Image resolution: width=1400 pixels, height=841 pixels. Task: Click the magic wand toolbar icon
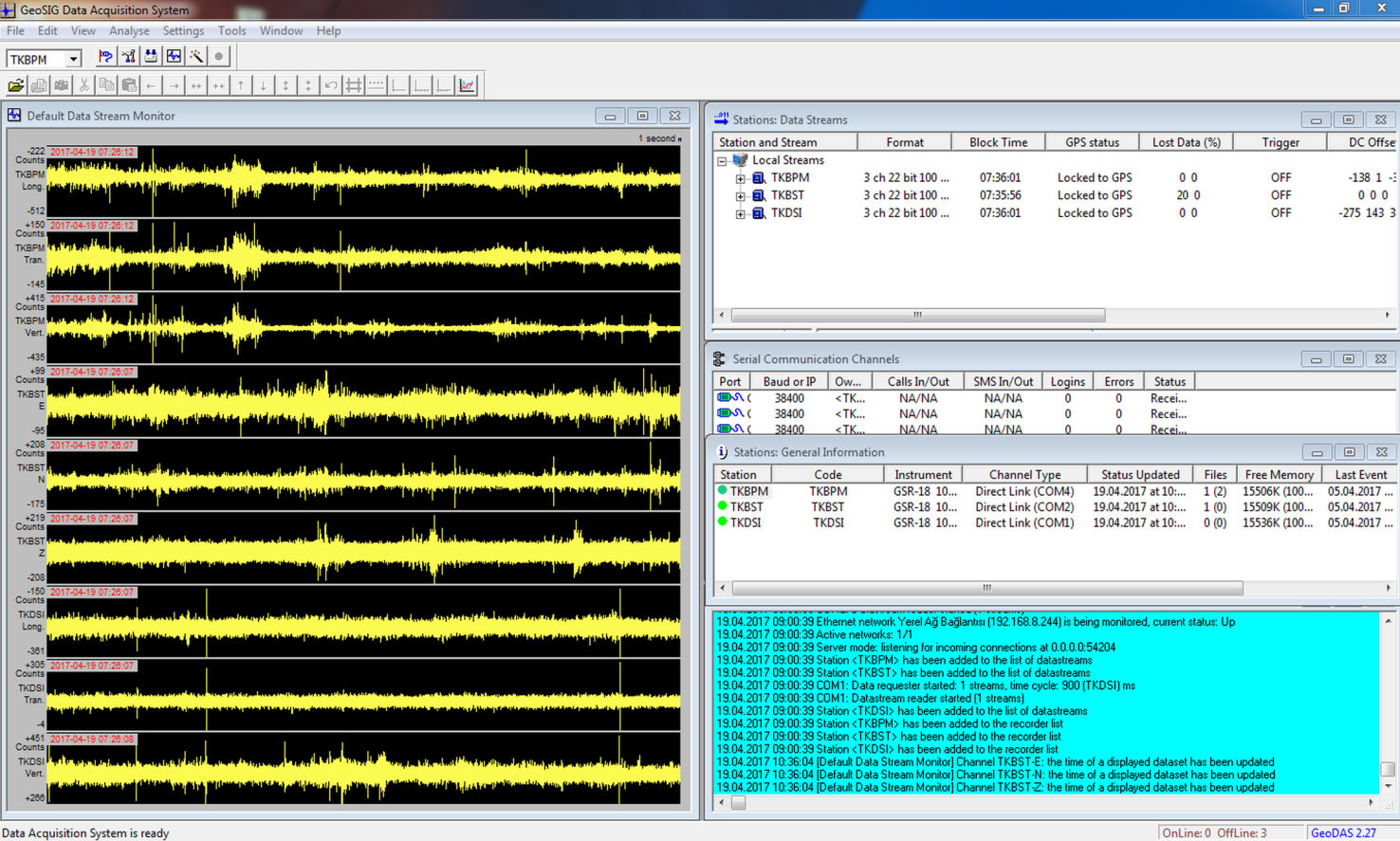click(196, 57)
